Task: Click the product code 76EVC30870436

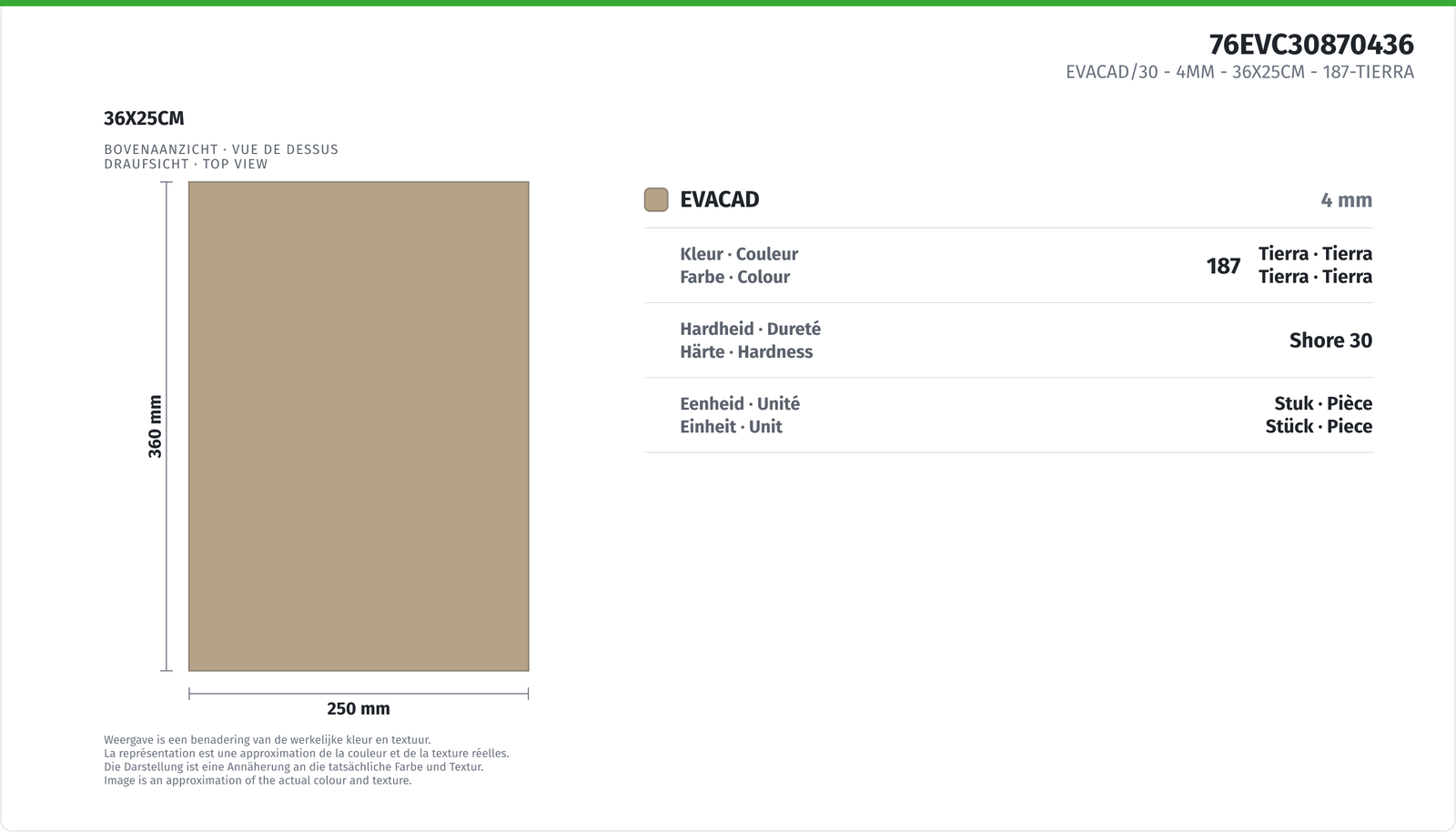Action: pyautogui.click(x=1311, y=44)
